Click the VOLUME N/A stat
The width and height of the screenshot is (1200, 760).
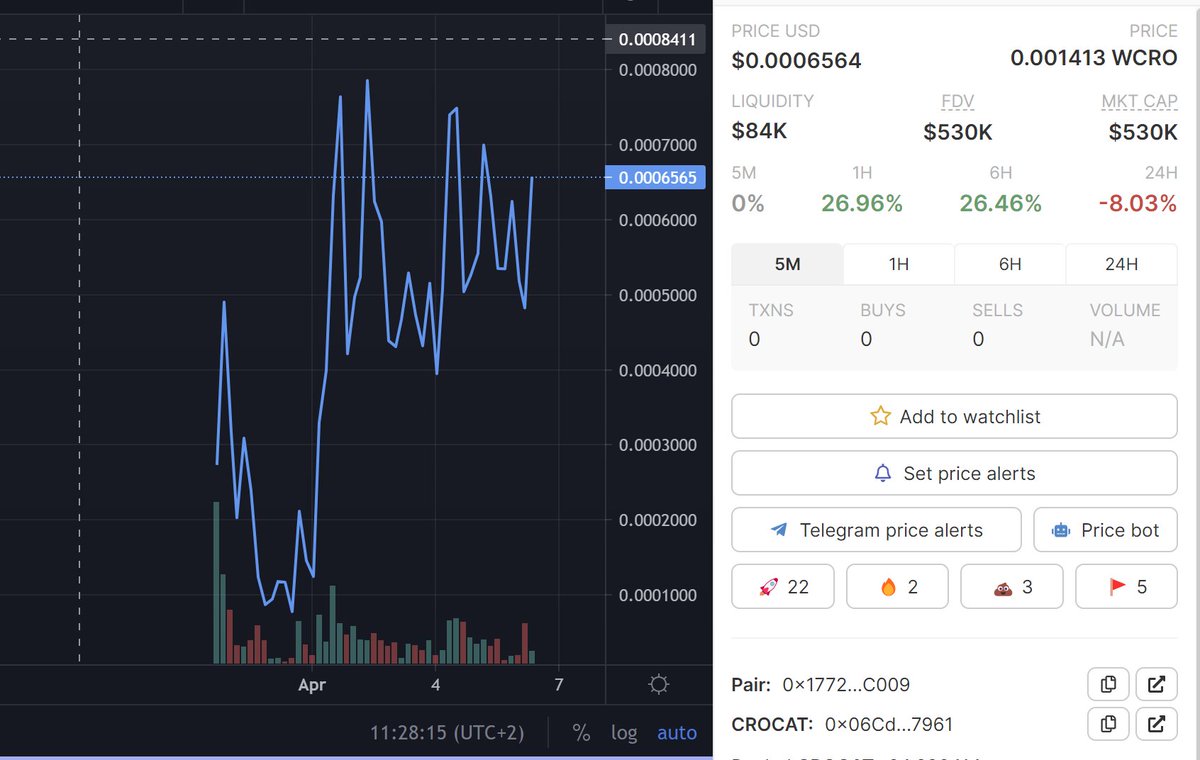tap(1124, 325)
